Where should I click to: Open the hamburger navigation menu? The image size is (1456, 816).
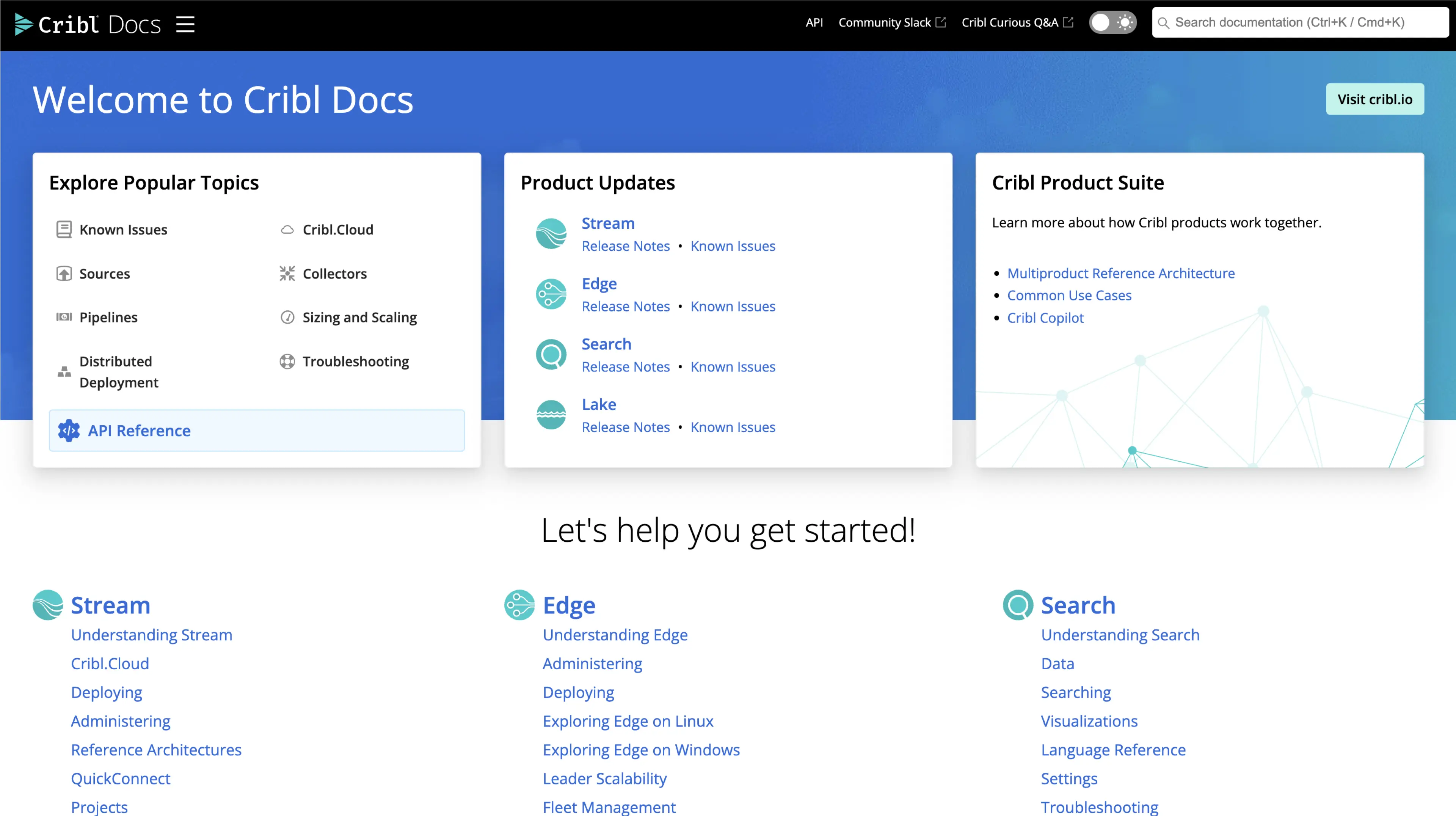[185, 24]
